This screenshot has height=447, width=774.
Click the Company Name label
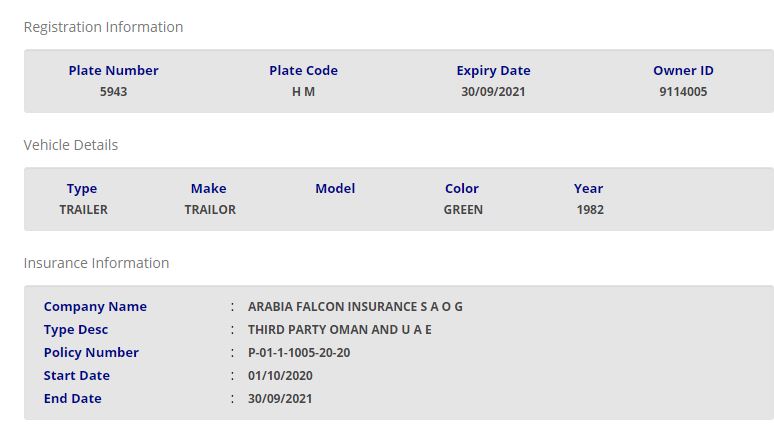(95, 307)
